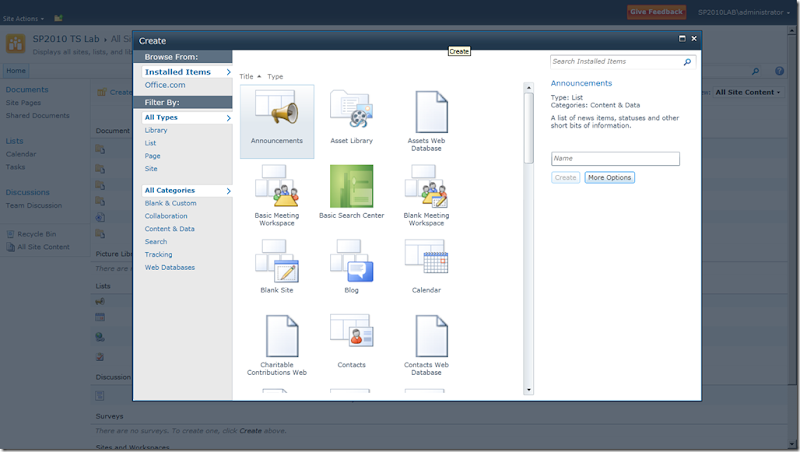Click the Name input field
This screenshot has height=452, width=800.
tap(615, 159)
